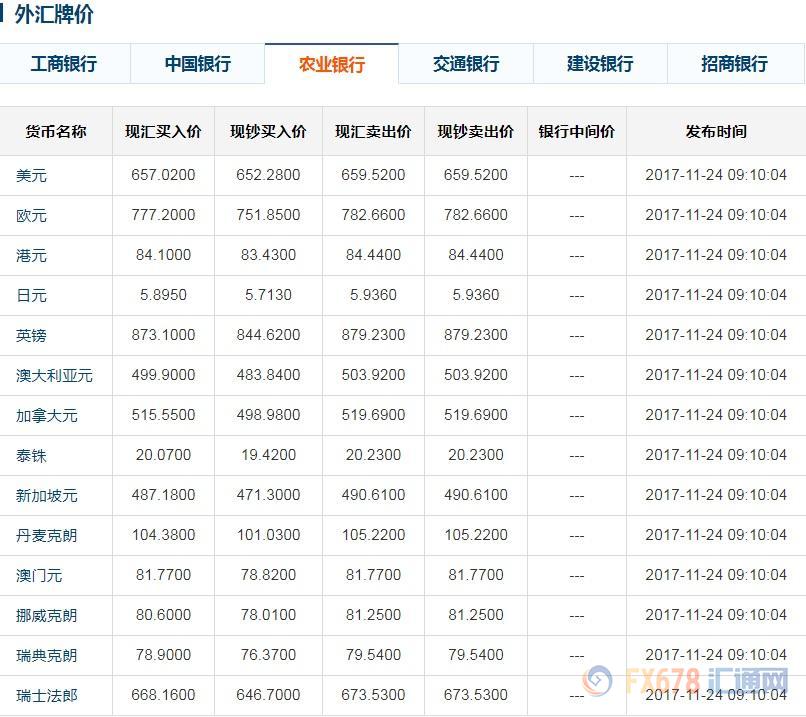Select the 873.1000 cell for 英镑
Screen dimensions: 806x717
163,335
